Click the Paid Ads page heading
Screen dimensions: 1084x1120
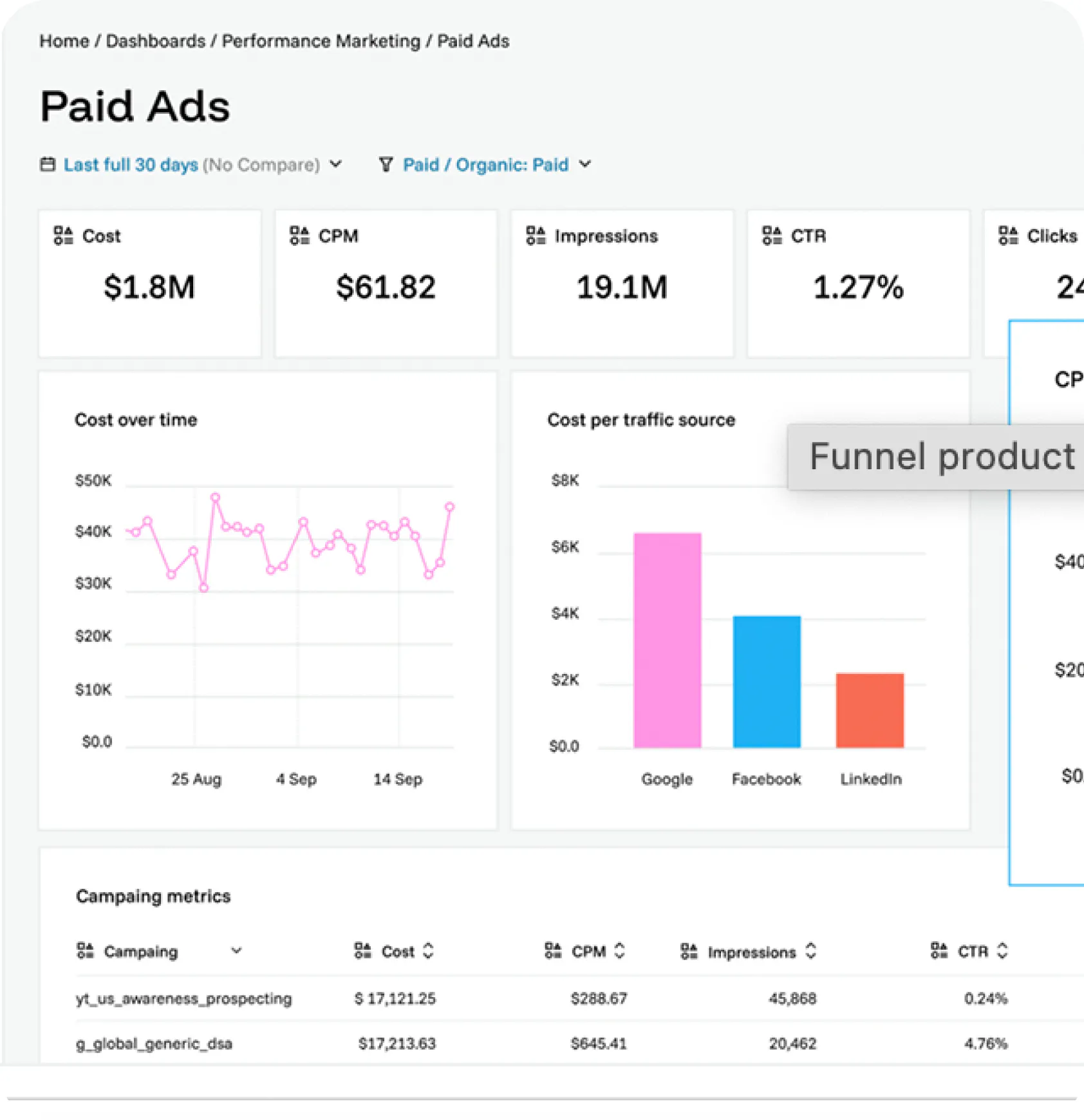click(135, 107)
